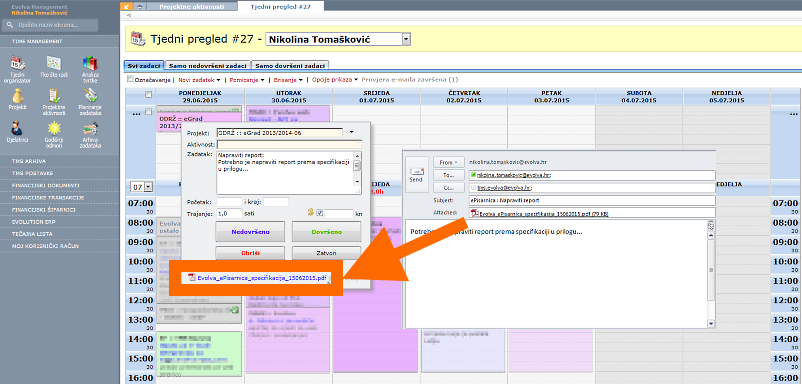Screen dimensions: 802x384
Task: Click the small back arrow under the tab bar
Action: coord(129,16)
